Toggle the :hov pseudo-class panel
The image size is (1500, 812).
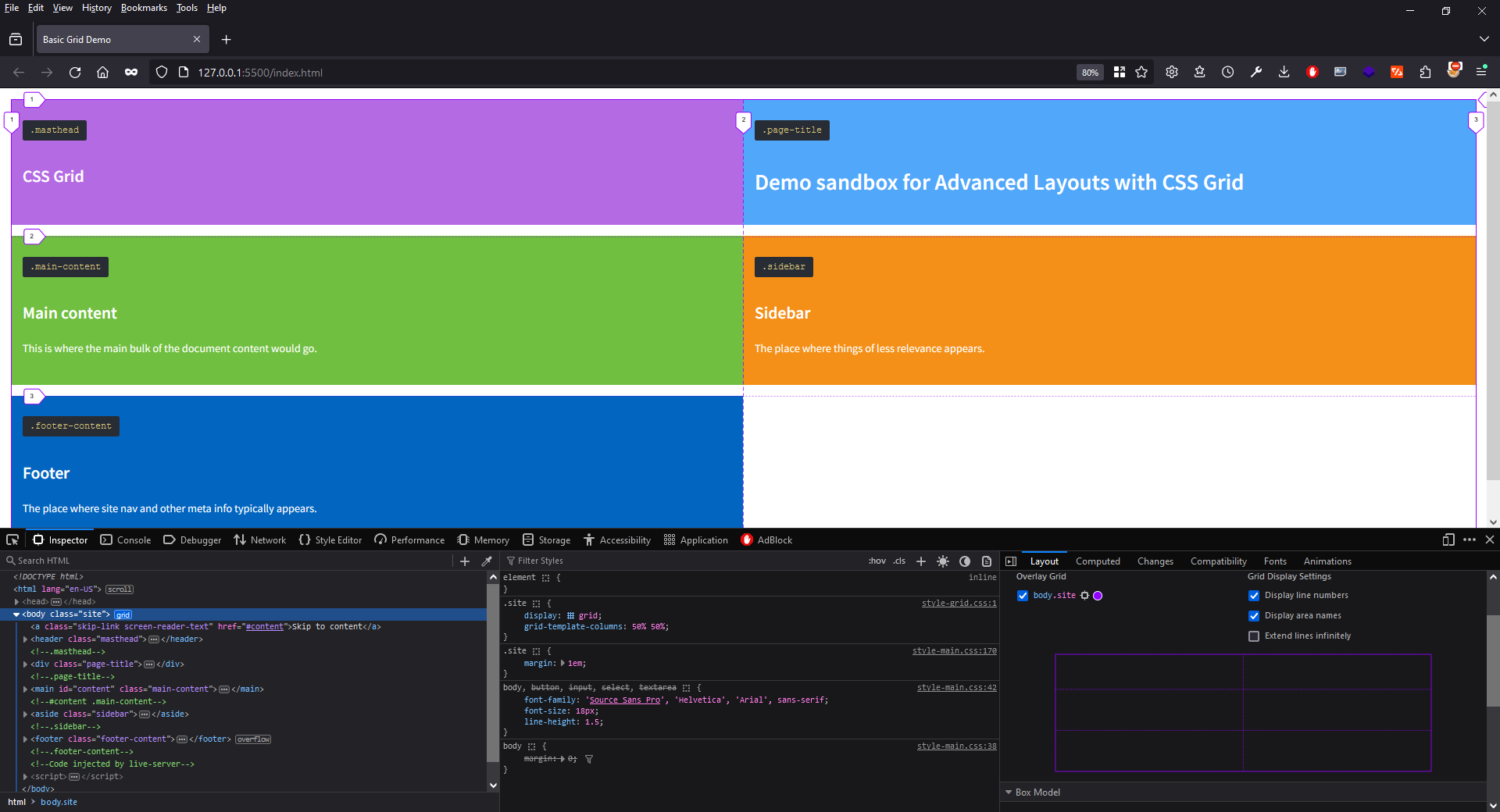(877, 561)
